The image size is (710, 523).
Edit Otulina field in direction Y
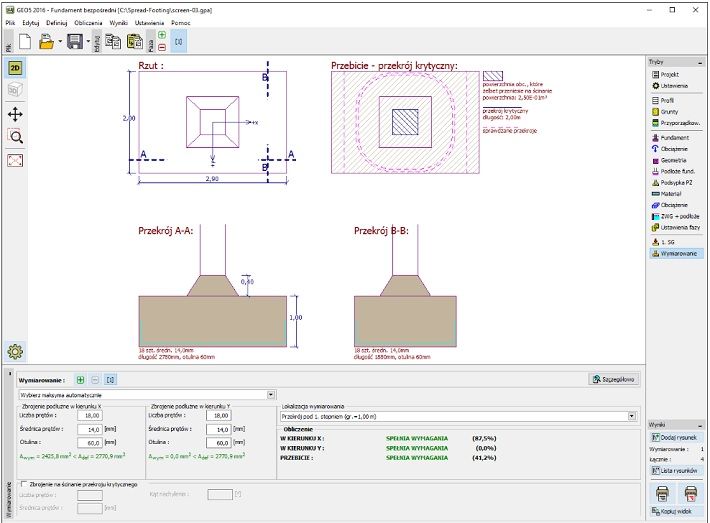coord(219,443)
